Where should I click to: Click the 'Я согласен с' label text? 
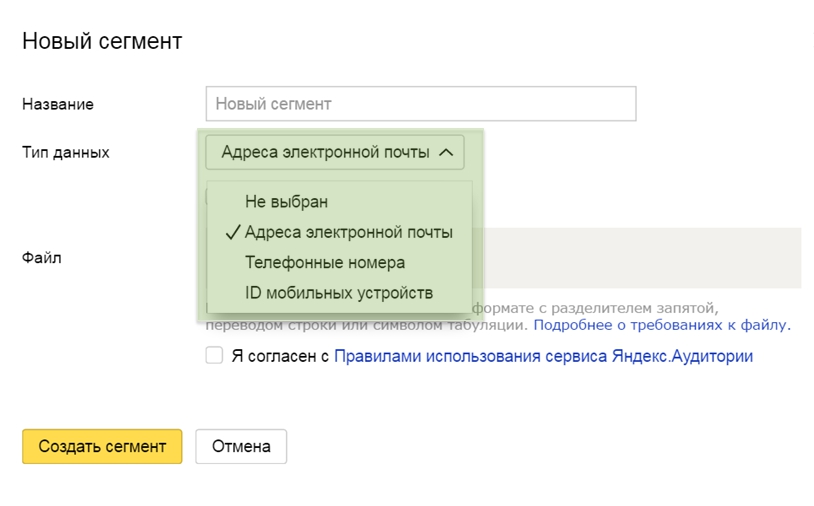(280, 356)
